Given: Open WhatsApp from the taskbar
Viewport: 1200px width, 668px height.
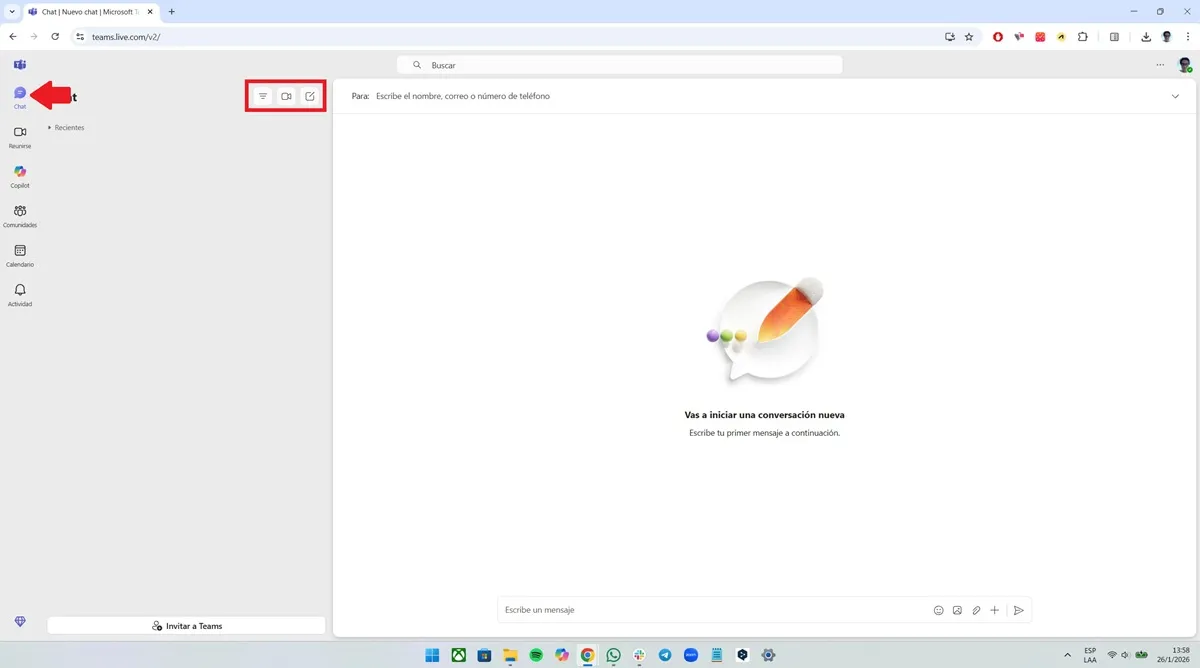Looking at the screenshot, I should [613, 655].
